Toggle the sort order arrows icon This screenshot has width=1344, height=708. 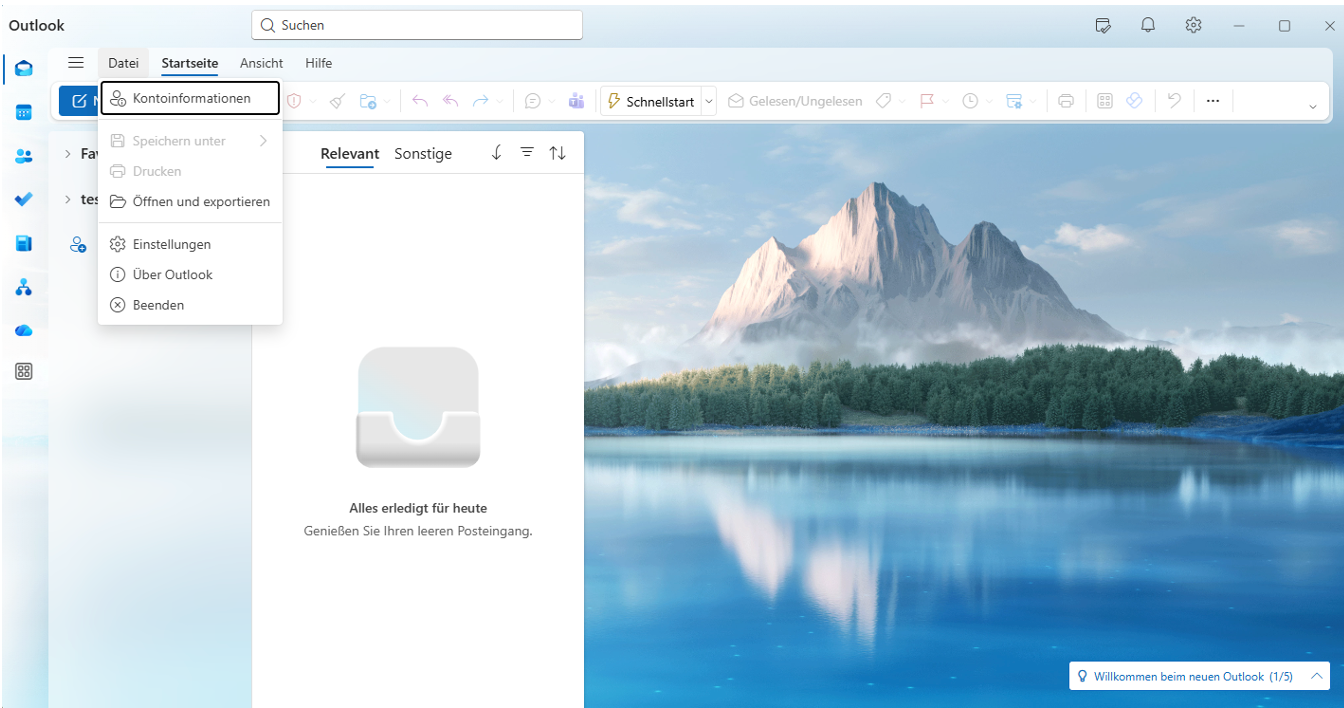tap(557, 153)
